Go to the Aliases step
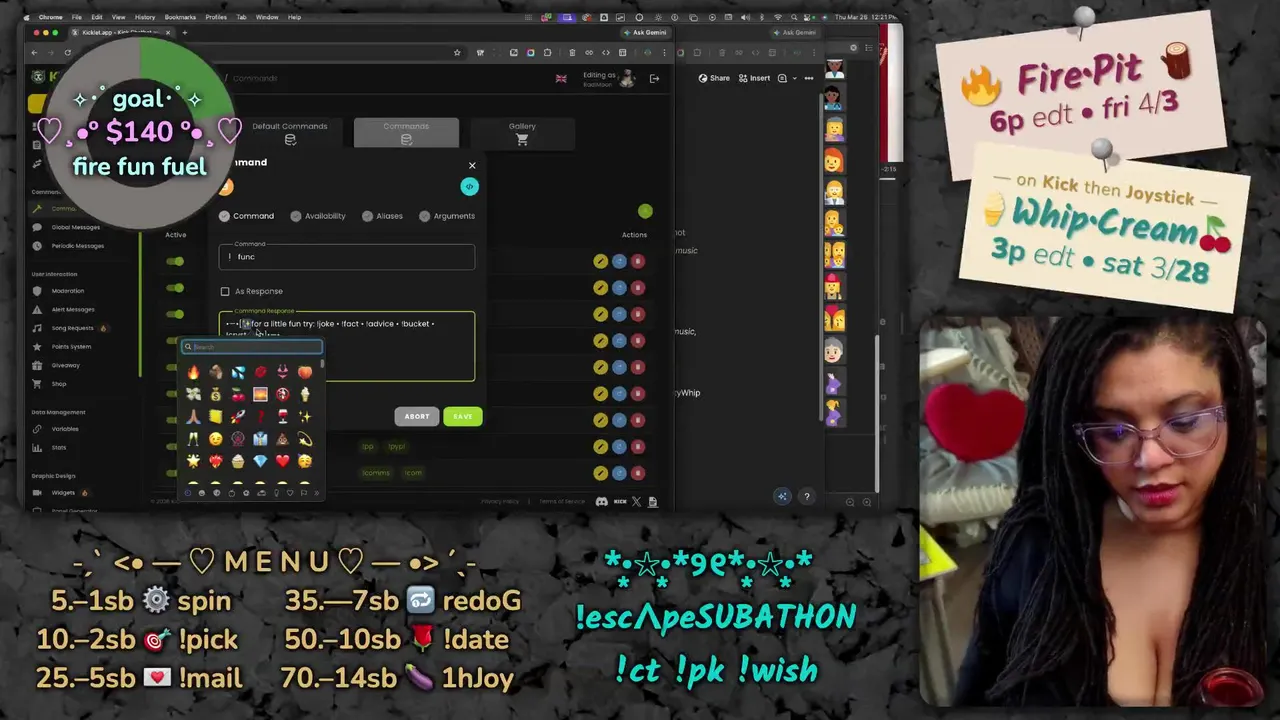The image size is (1280, 720). coord(382,216)
